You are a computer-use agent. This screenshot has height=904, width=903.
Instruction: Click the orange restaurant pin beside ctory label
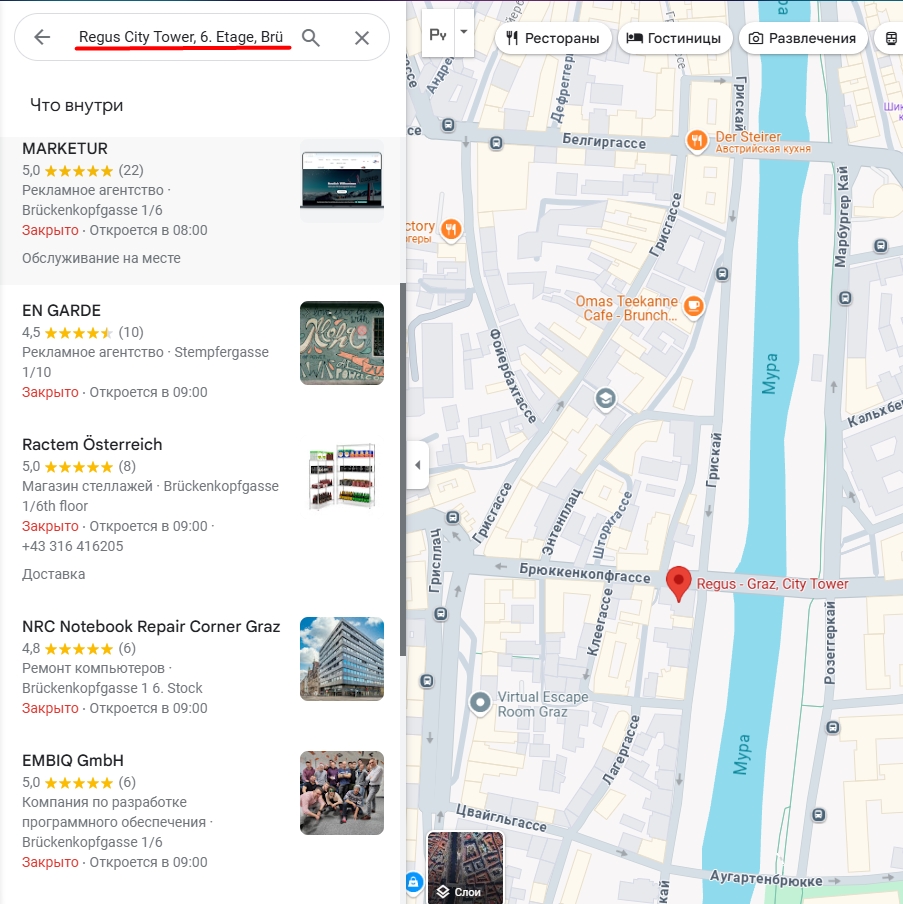(x=451, y=229)
